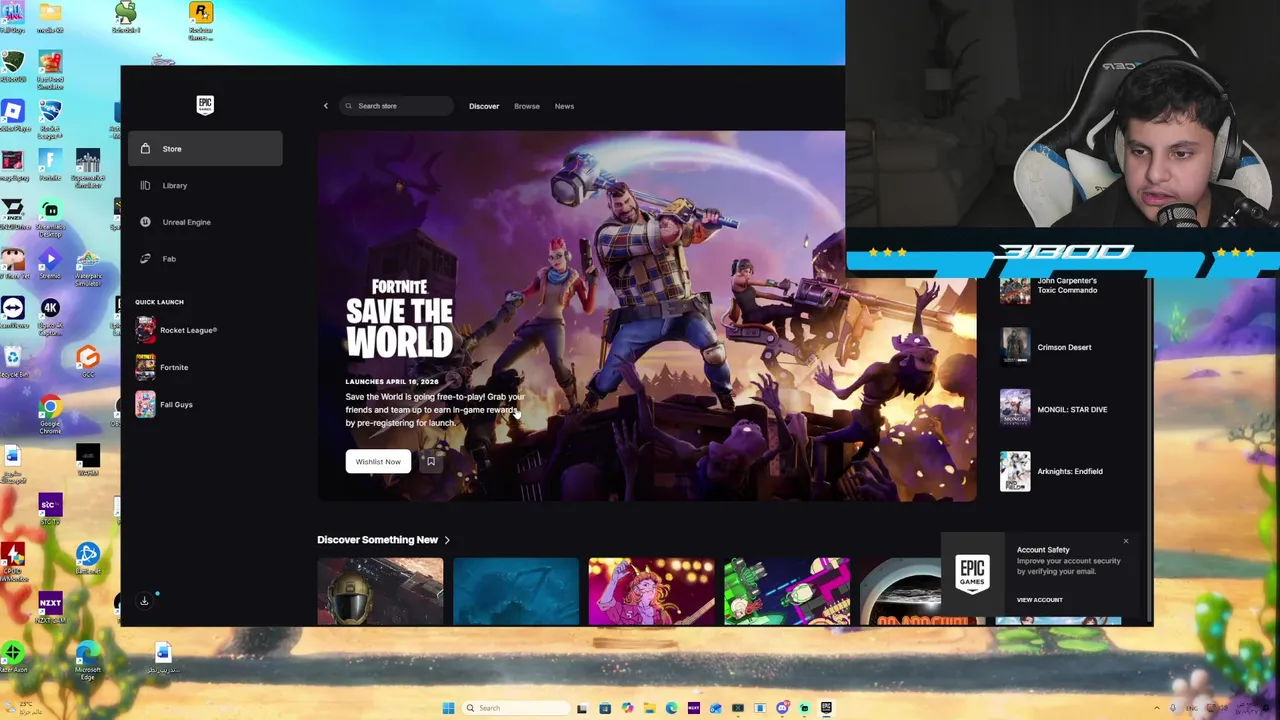Open the Windows Start menu
1280x720 pixels.
[448, 708]
